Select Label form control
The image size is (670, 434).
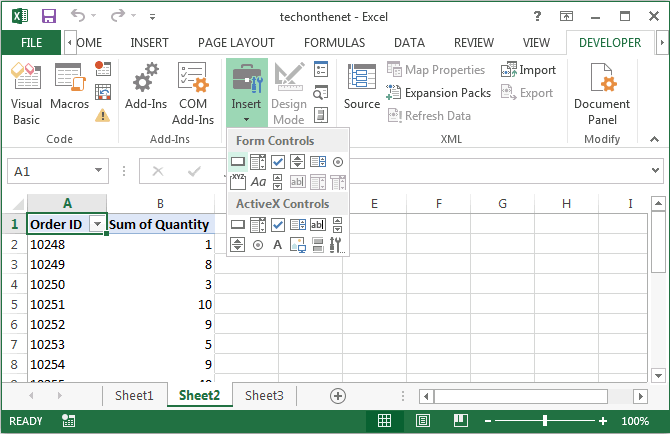(x=258, y=182)
